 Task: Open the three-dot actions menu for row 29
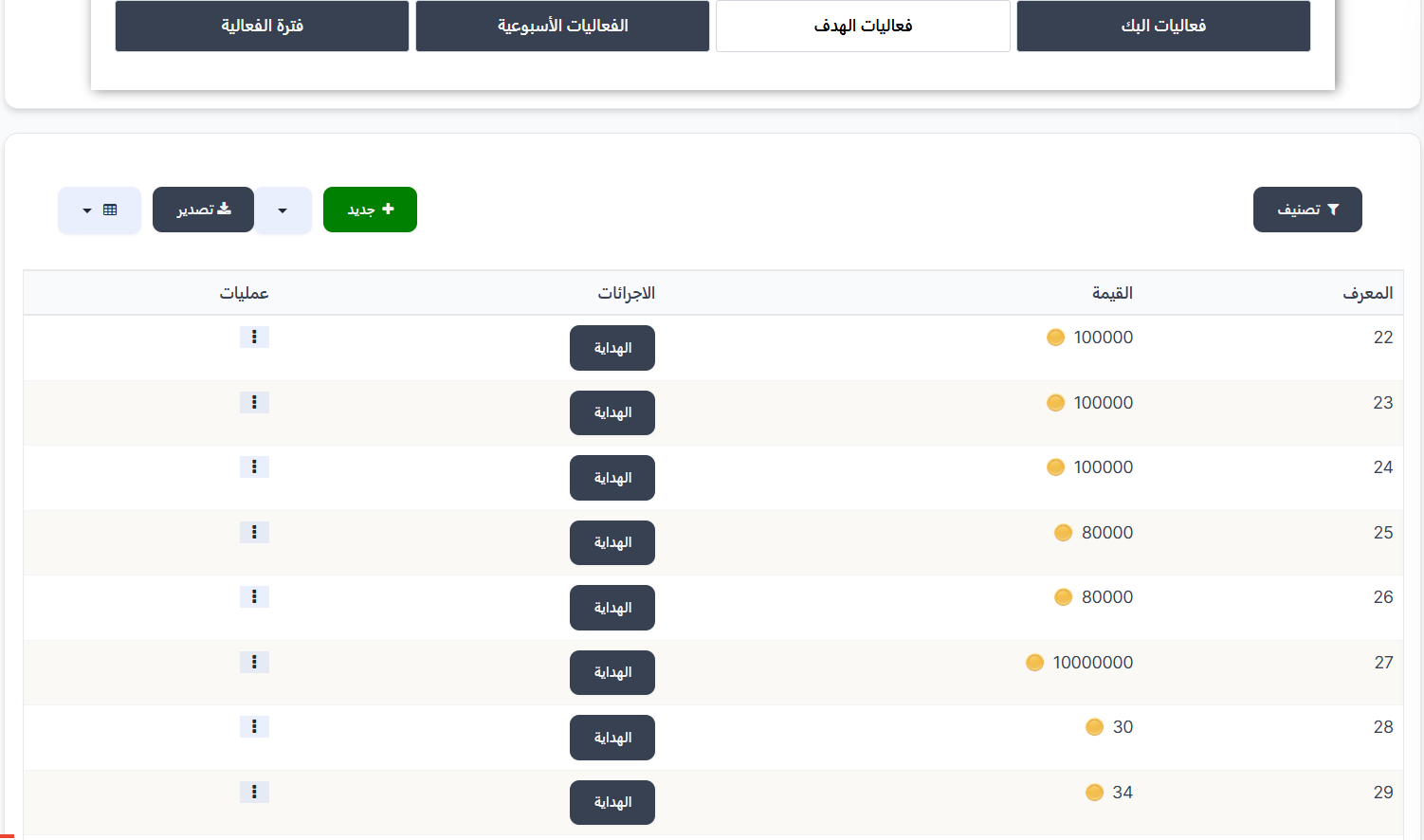coord(254,793)
